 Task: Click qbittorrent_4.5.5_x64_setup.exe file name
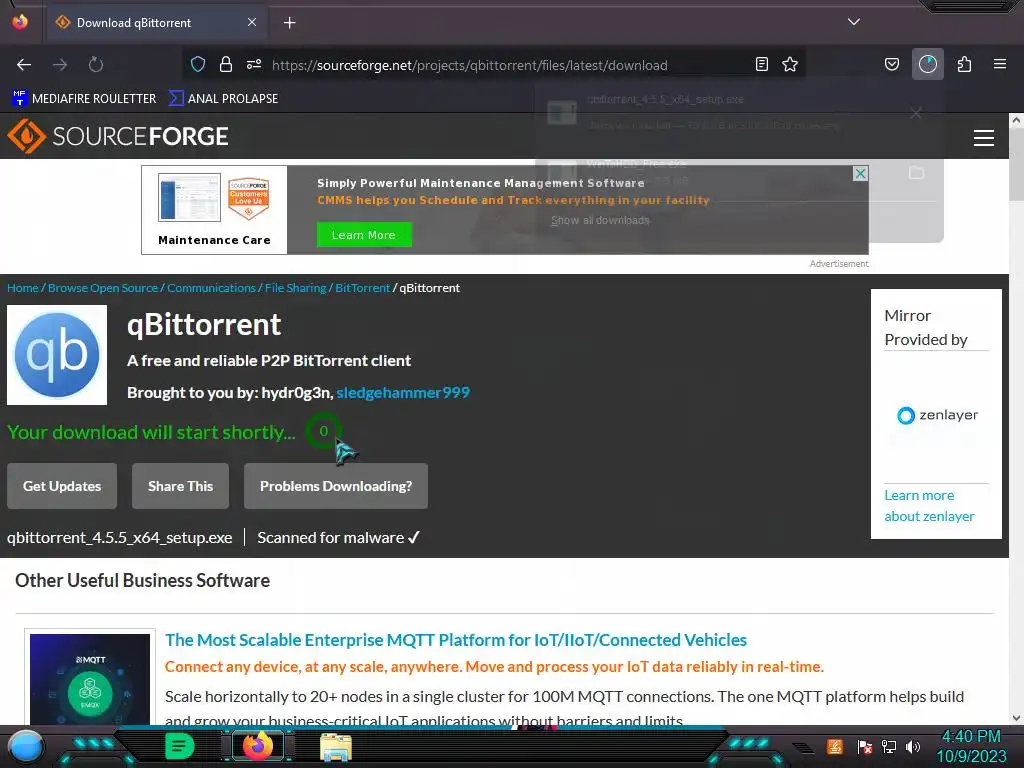(120, 537)
